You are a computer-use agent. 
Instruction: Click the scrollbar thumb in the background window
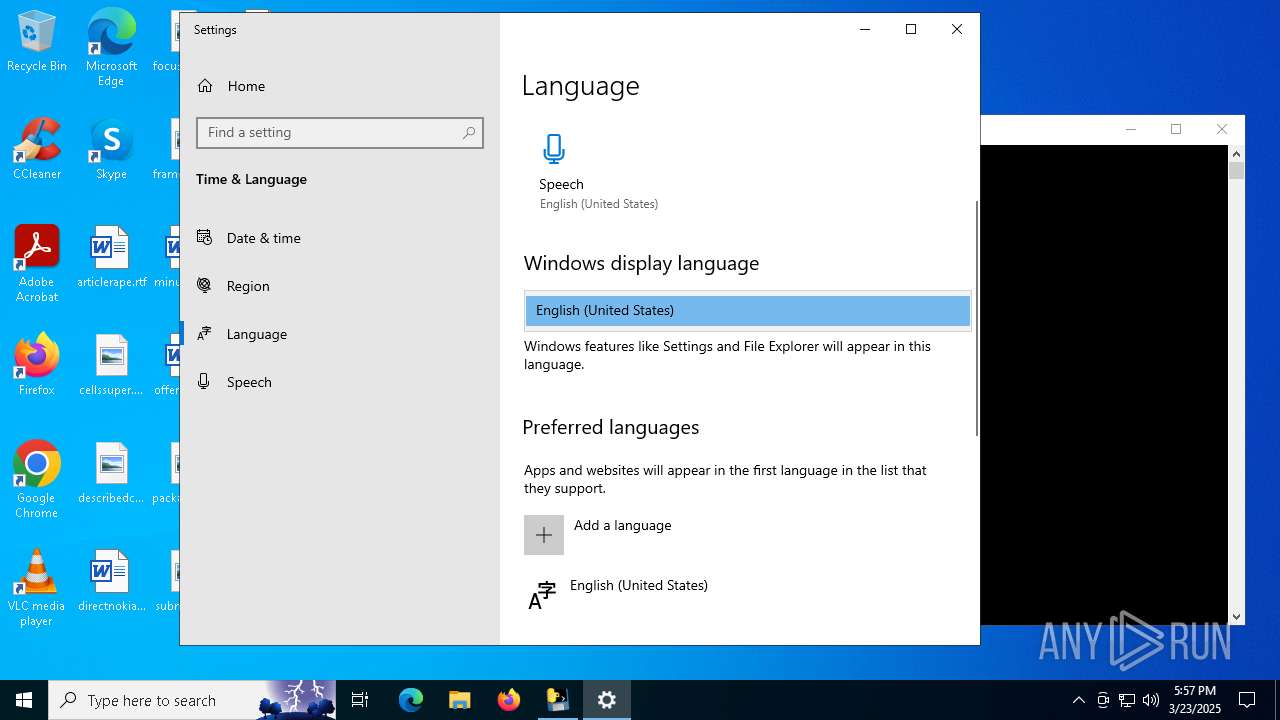click(1237, 171)
